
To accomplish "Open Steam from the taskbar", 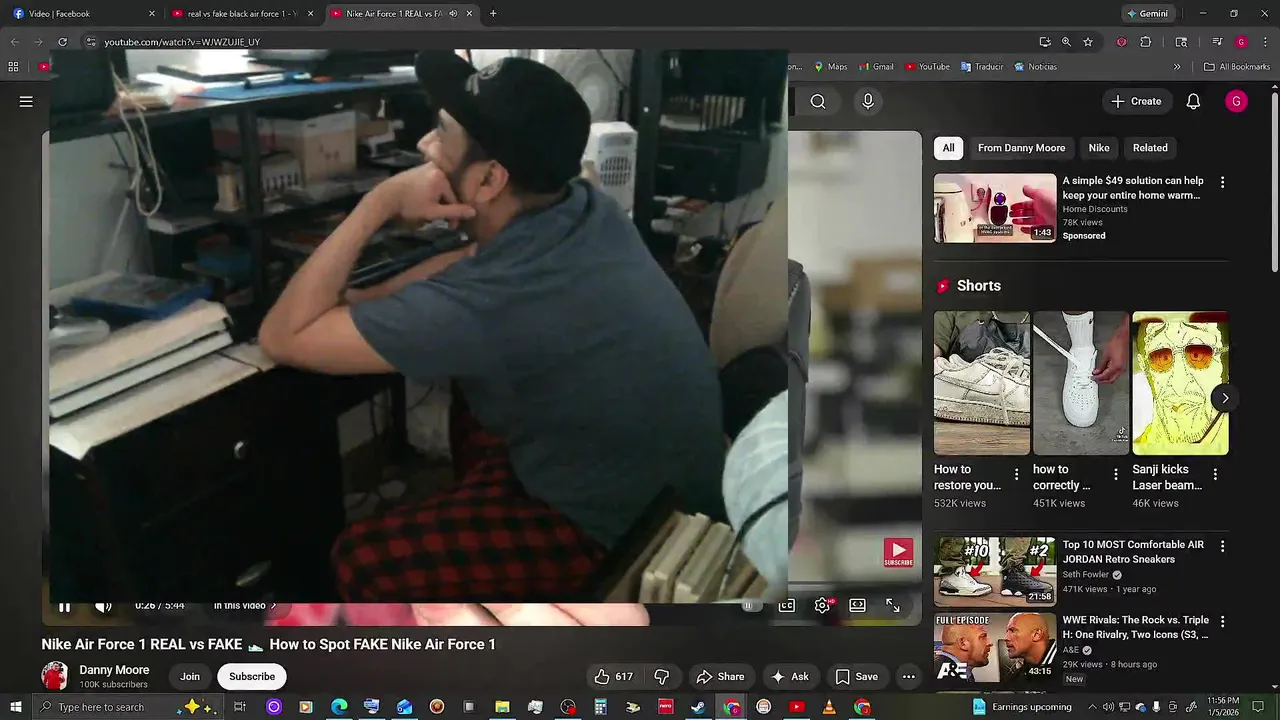I will click(698, 707).
